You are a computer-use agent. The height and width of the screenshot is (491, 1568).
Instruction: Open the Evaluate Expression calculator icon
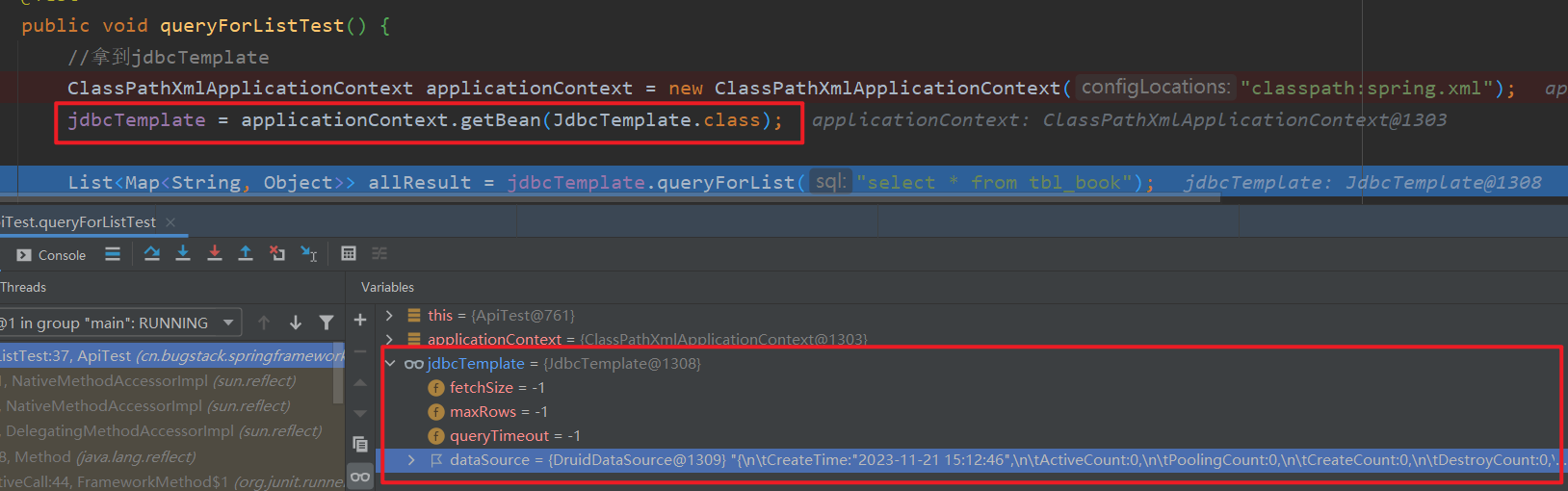point(349,253)
